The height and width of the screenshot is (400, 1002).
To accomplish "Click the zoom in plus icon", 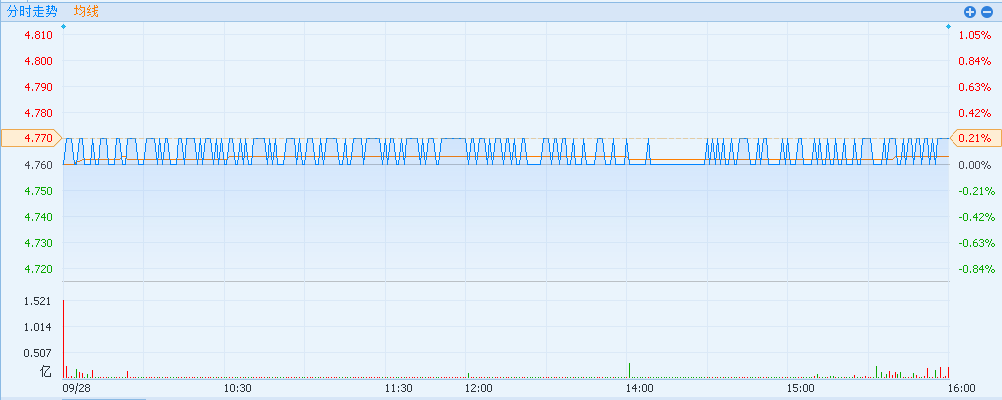I will [970, 12].
